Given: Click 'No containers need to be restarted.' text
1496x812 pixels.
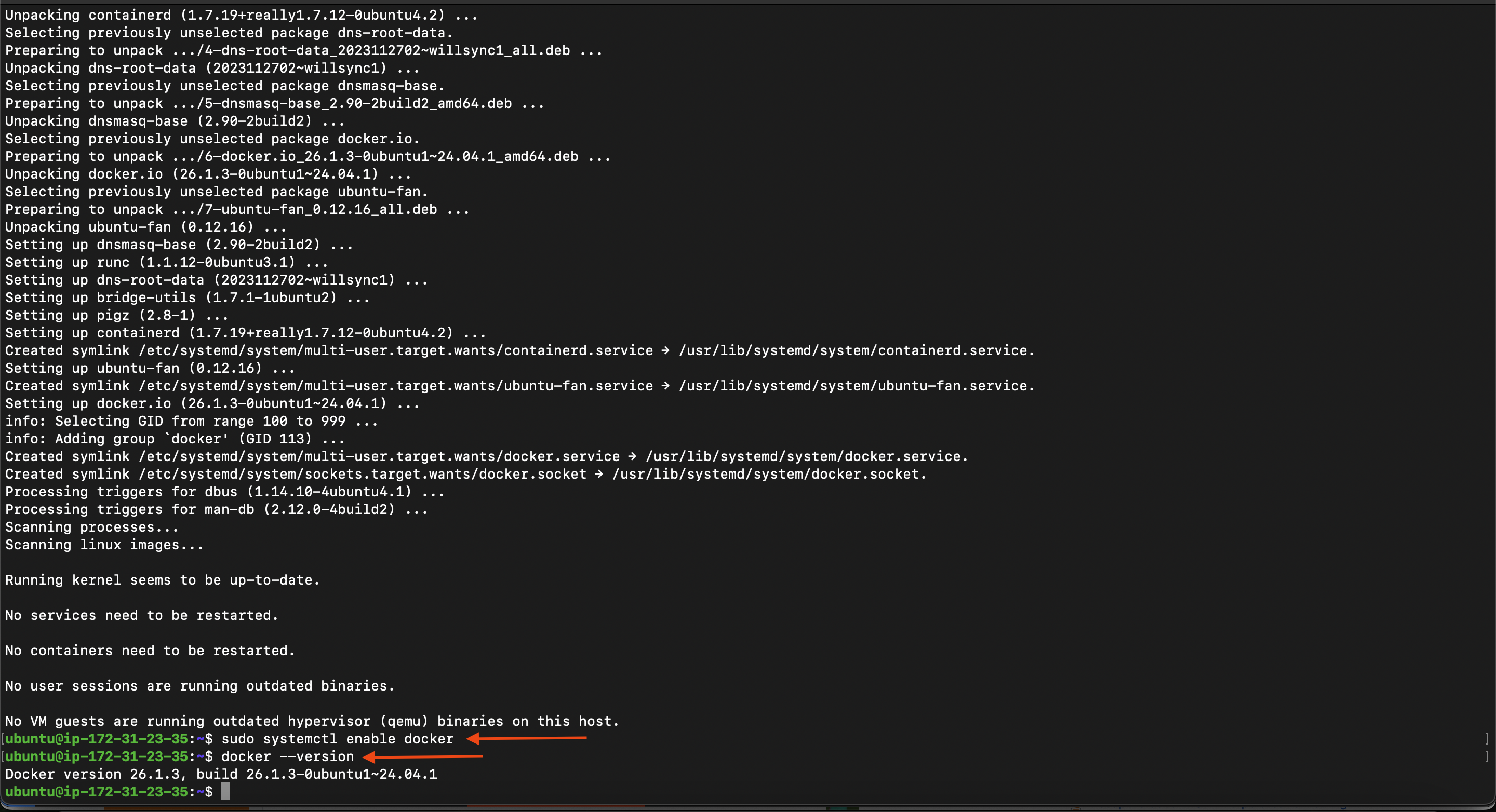Looking at the screenshot, I should 150,651.
